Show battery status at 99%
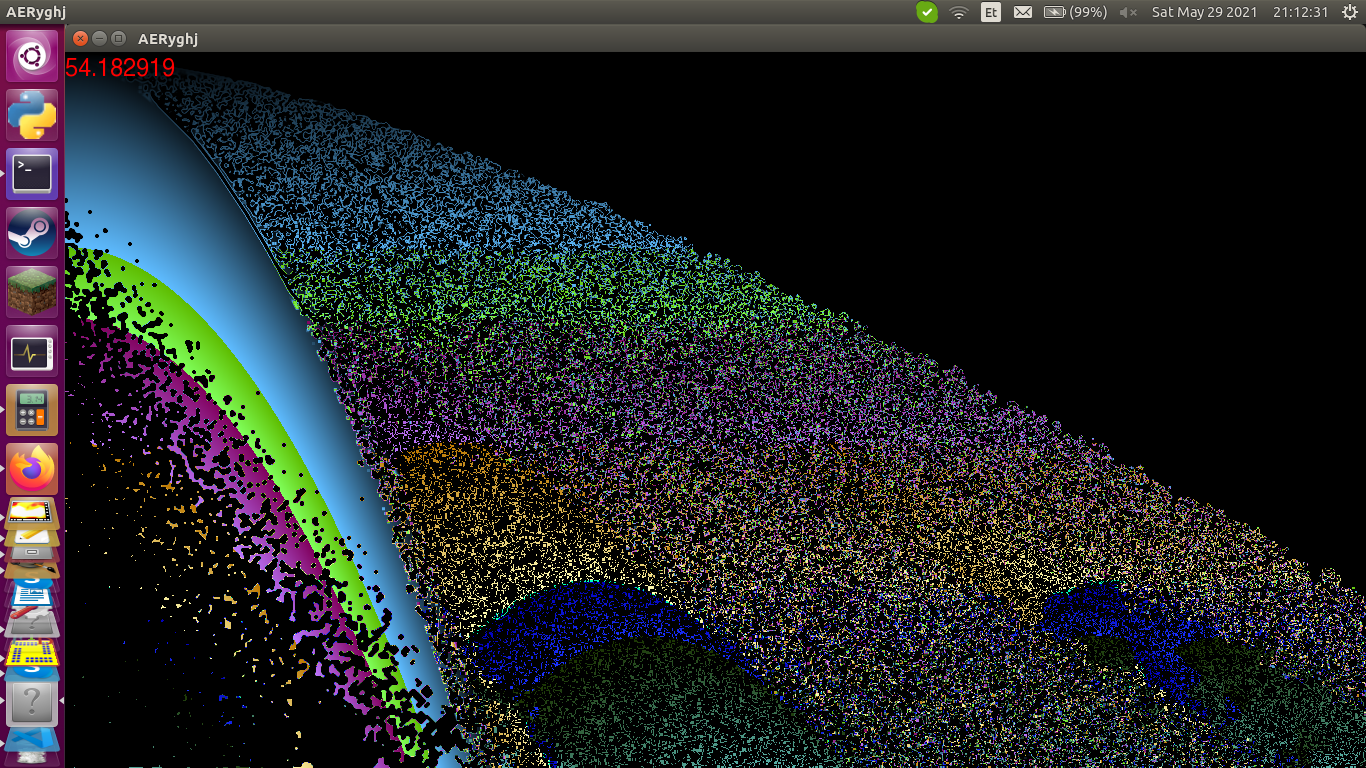This screenshot has height=768, width=1366. pos(1075,12)
